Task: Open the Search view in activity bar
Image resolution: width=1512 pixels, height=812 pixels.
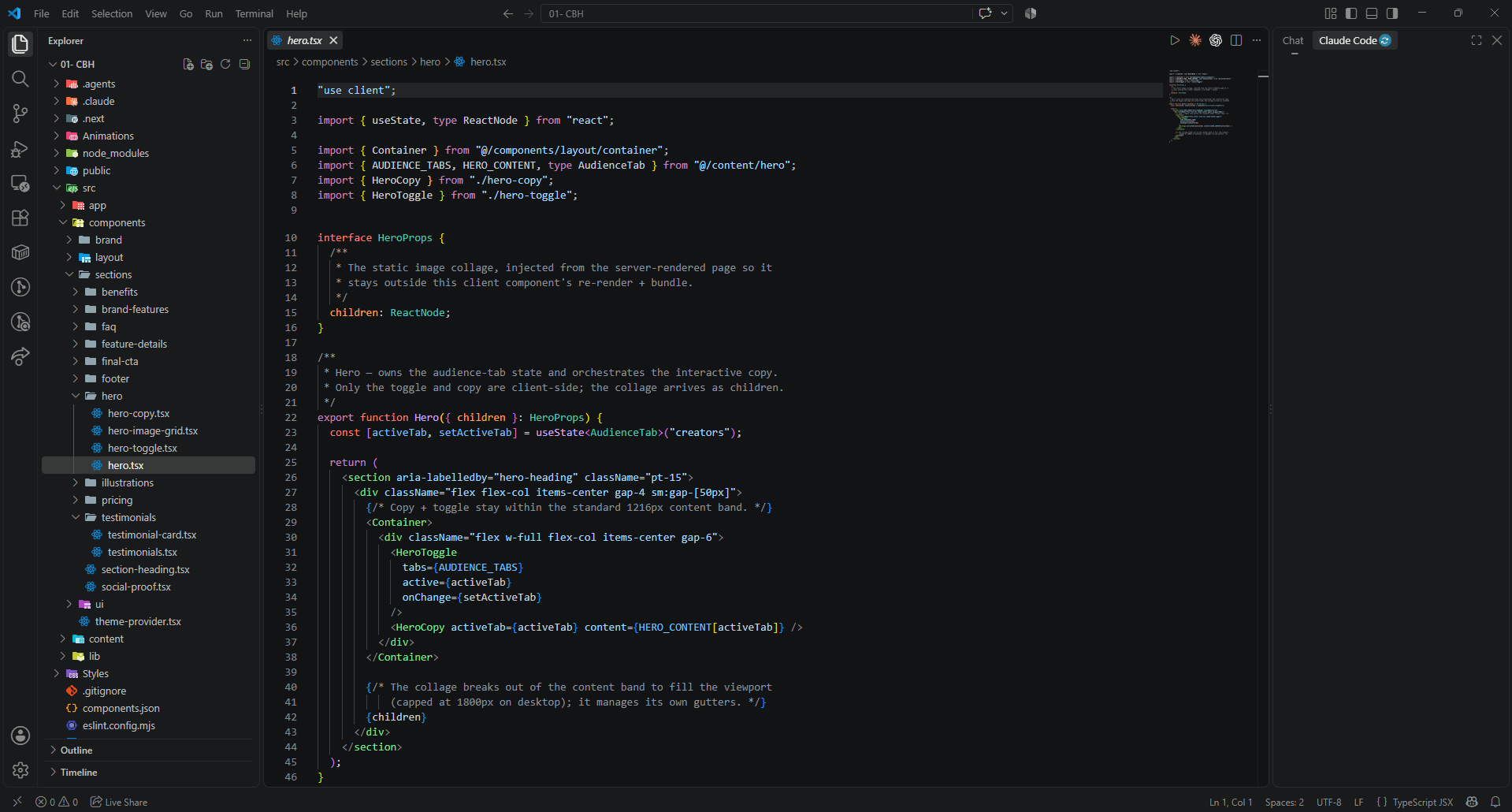Action: coord(20,79)
